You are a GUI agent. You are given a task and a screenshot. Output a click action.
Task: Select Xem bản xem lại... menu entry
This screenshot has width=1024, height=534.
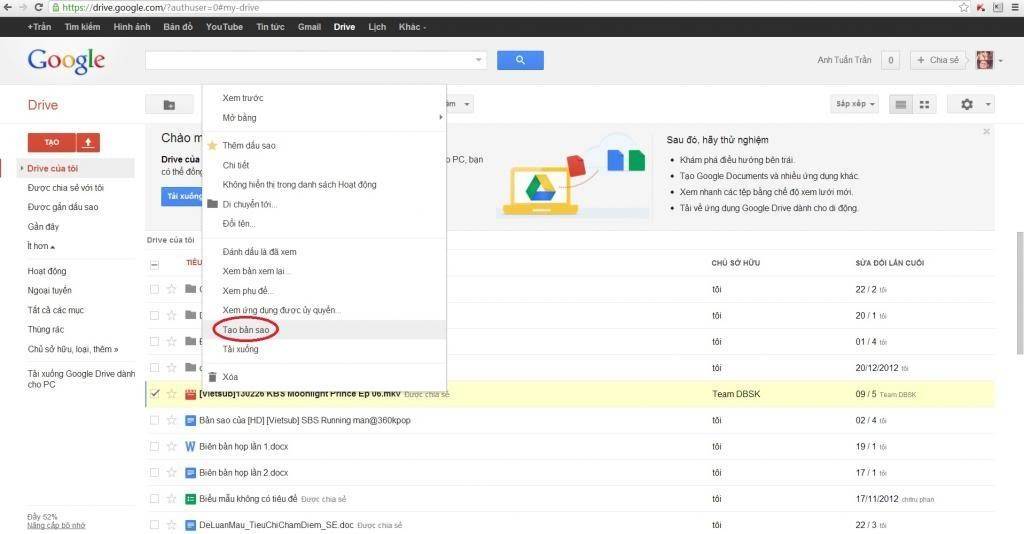(257, 271)
